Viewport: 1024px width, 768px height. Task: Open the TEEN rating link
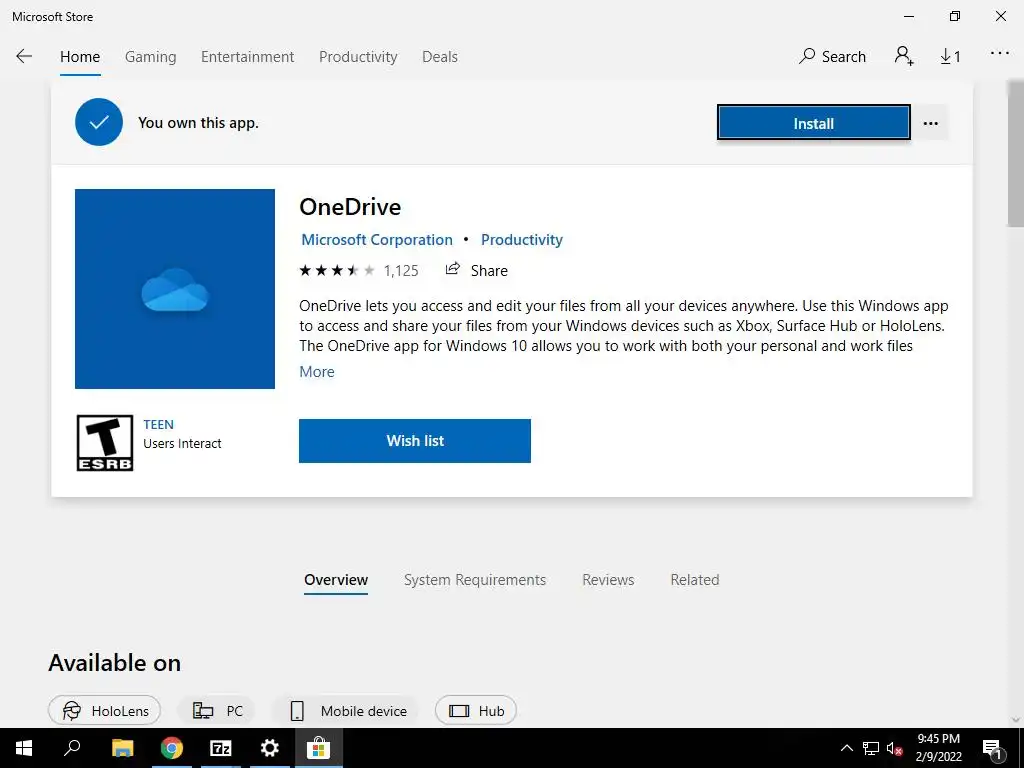click(x=159, y=424)
